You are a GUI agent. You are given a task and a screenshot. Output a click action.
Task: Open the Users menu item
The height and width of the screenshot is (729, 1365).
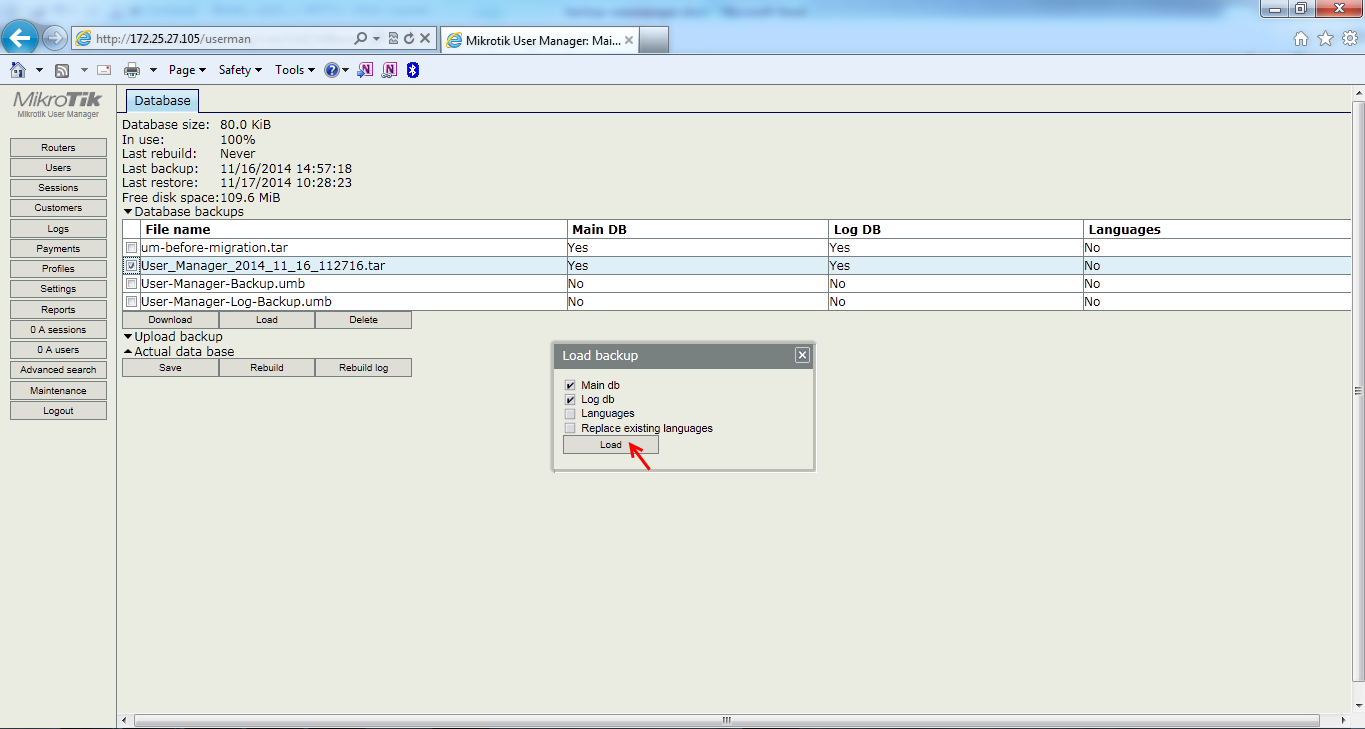[x=58, y=168]
